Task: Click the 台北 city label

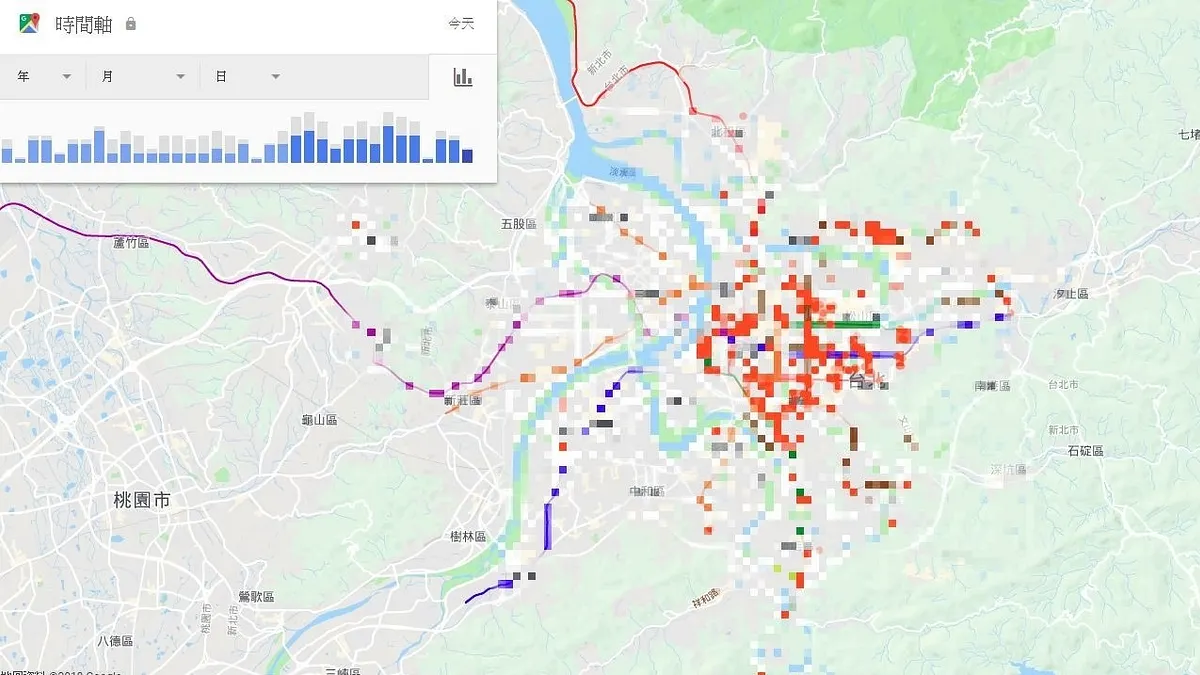Action: pos(862,379)
